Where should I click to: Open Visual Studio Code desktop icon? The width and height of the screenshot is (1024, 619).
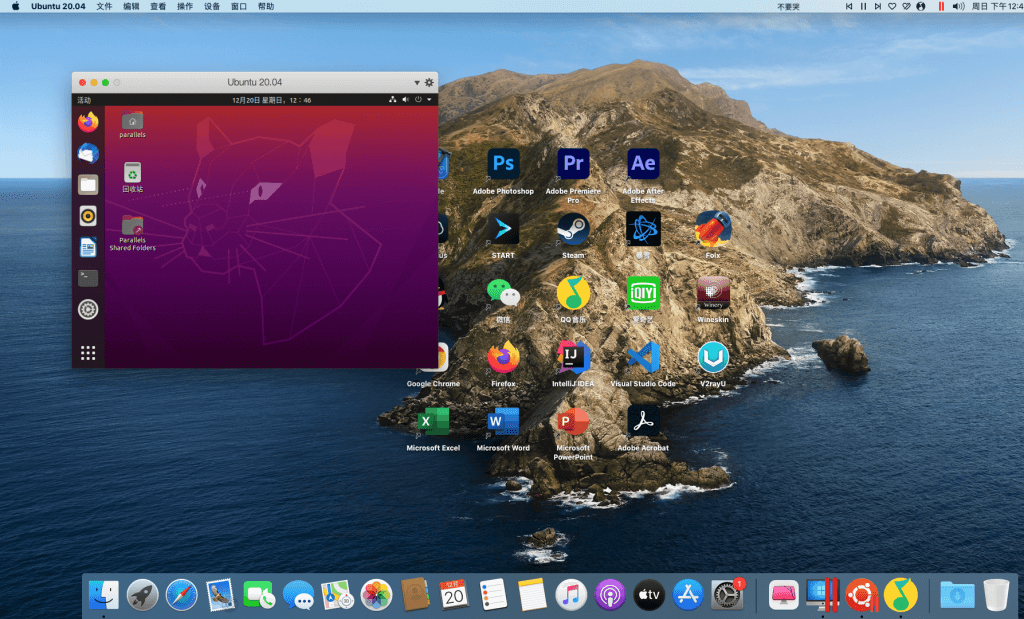click(643, 357)
